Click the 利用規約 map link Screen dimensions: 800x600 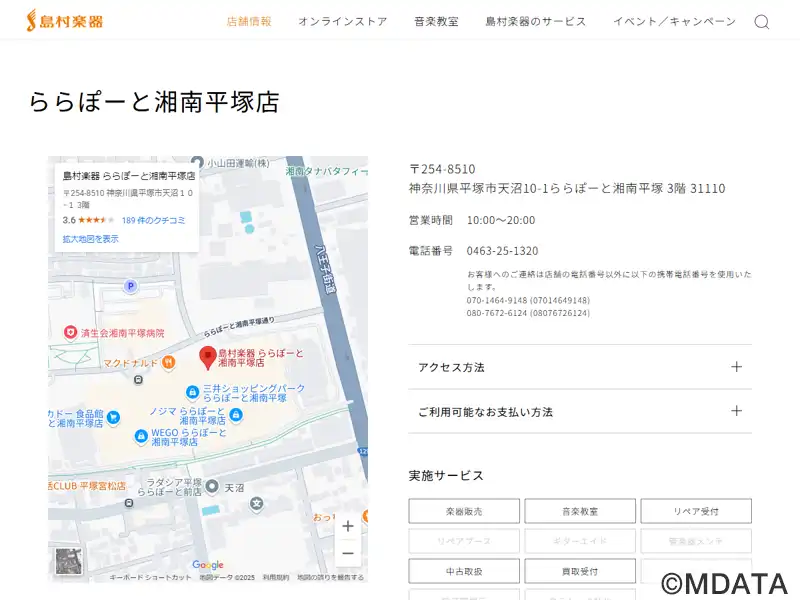pyautogui.click(x=276, y=578)
